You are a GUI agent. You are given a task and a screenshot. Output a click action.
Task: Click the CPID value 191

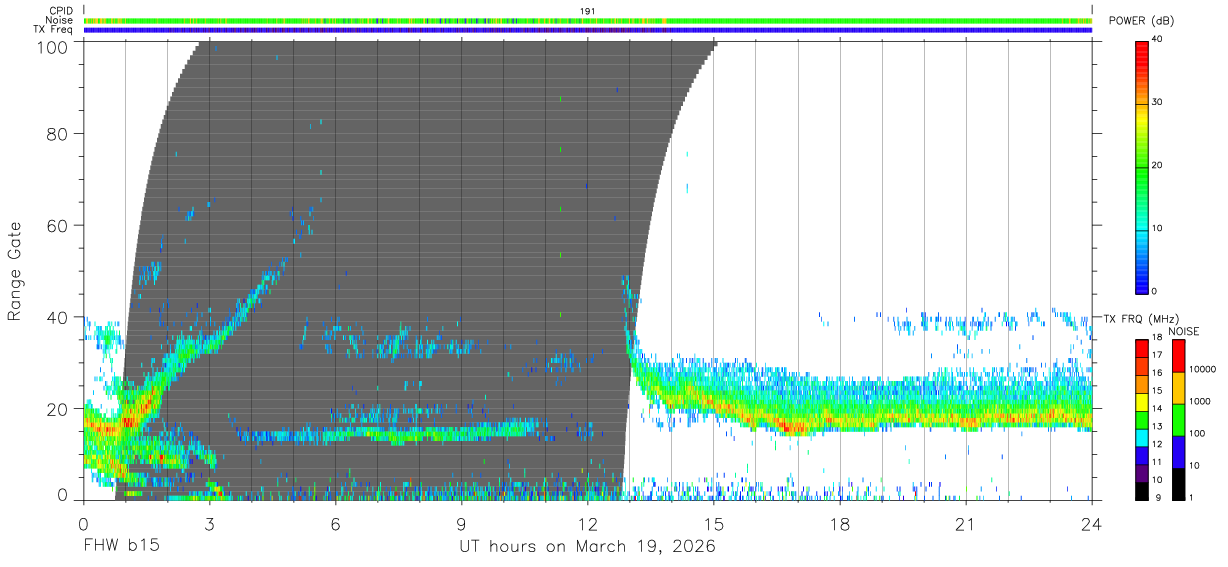(x=588, y=11)
